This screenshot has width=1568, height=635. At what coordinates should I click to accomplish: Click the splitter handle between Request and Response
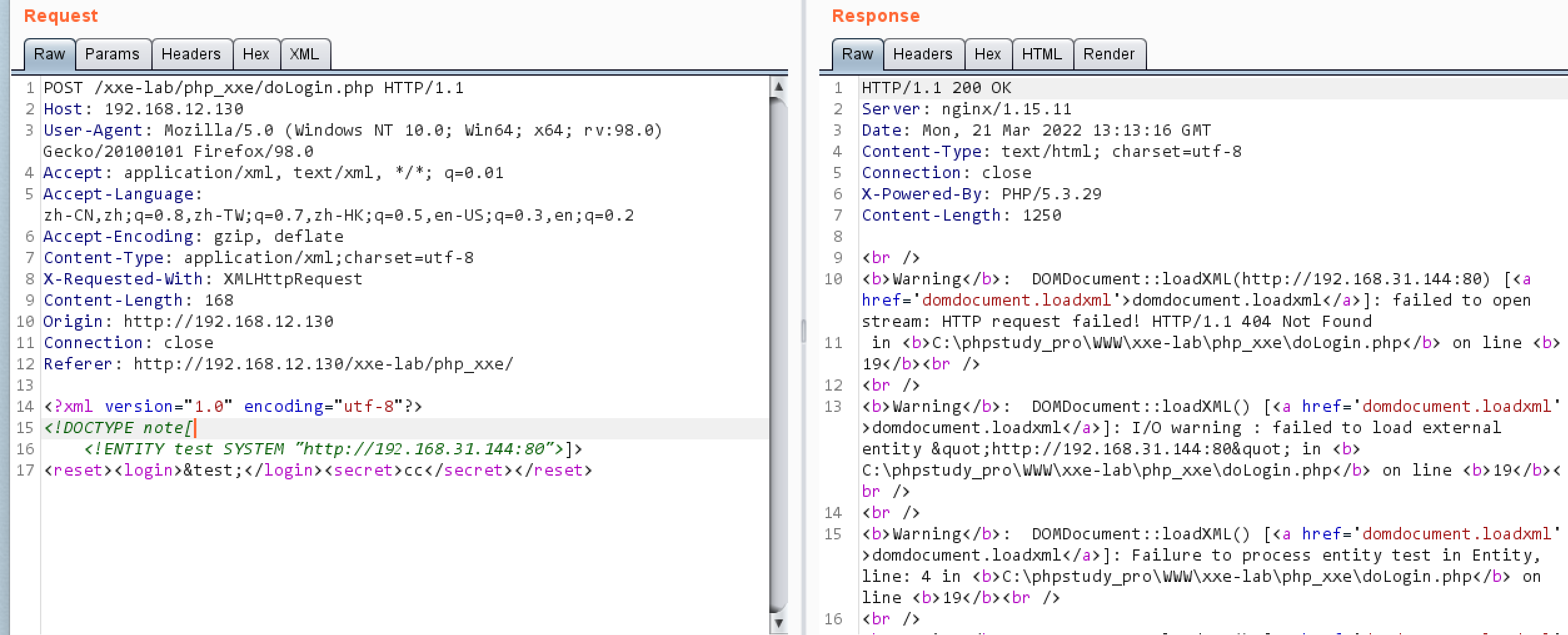pos(804,331)
